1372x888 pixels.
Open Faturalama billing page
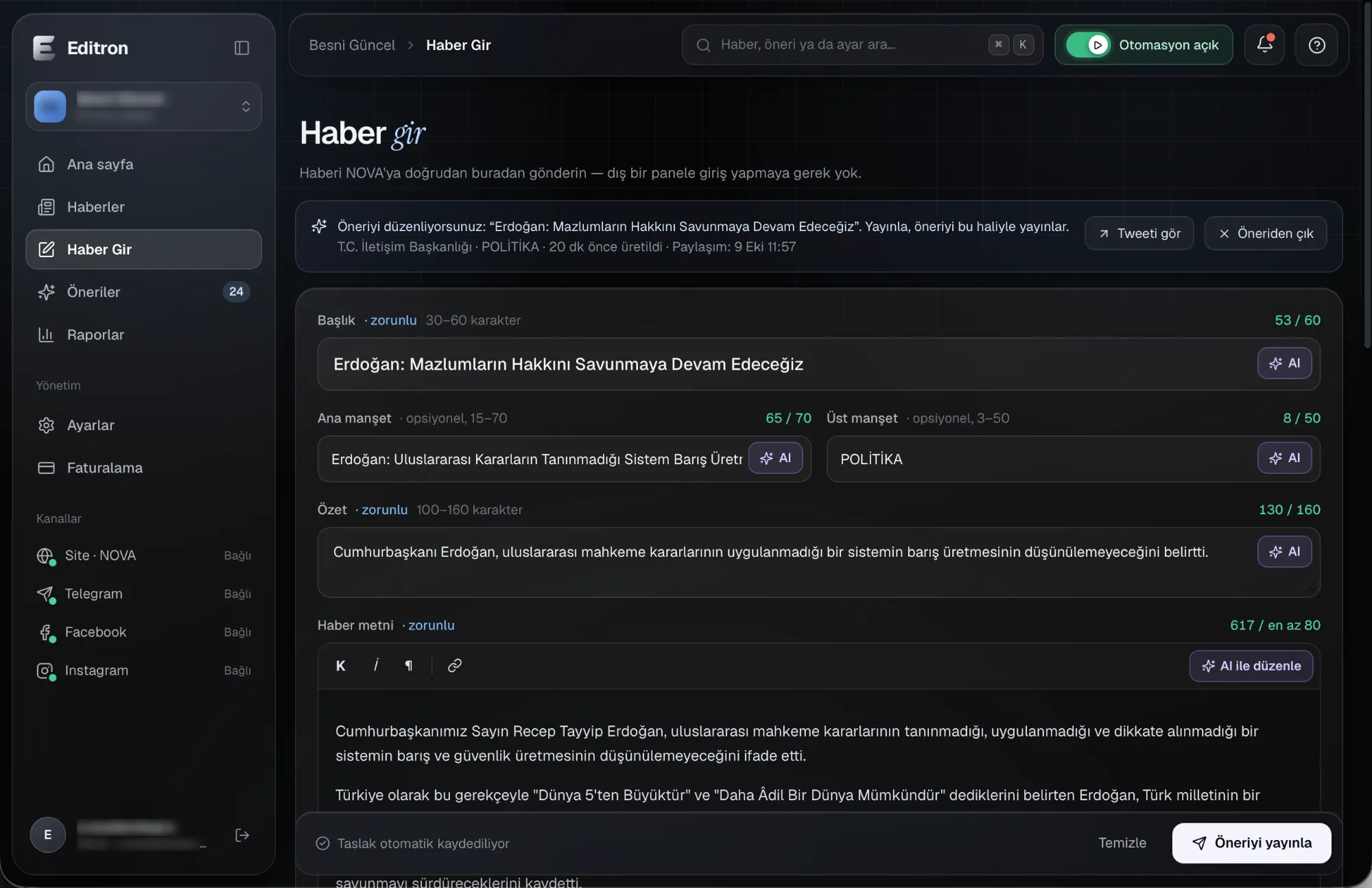[x=143, y=468]
